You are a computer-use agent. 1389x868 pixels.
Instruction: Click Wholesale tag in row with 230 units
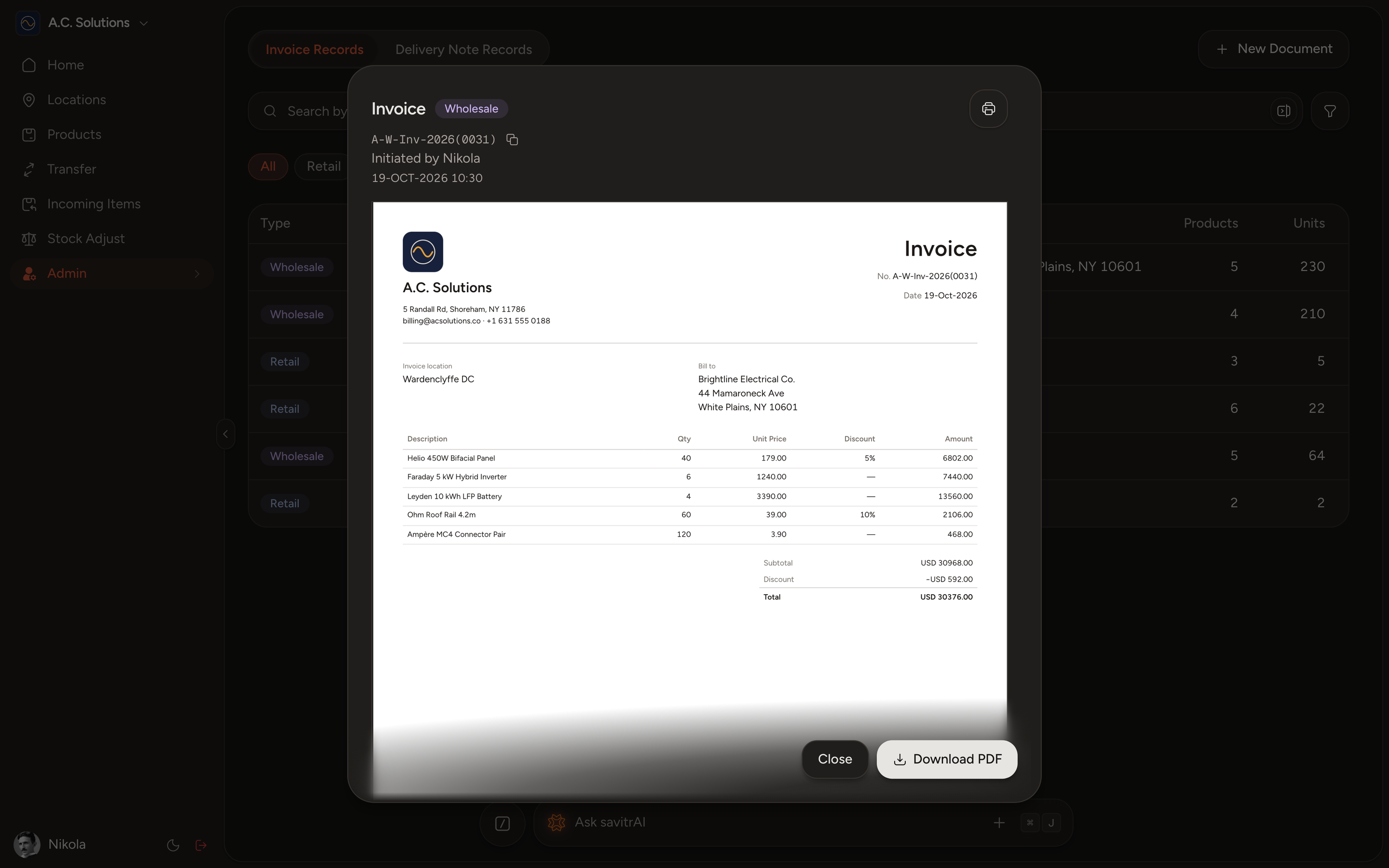[x=297, y=267]
